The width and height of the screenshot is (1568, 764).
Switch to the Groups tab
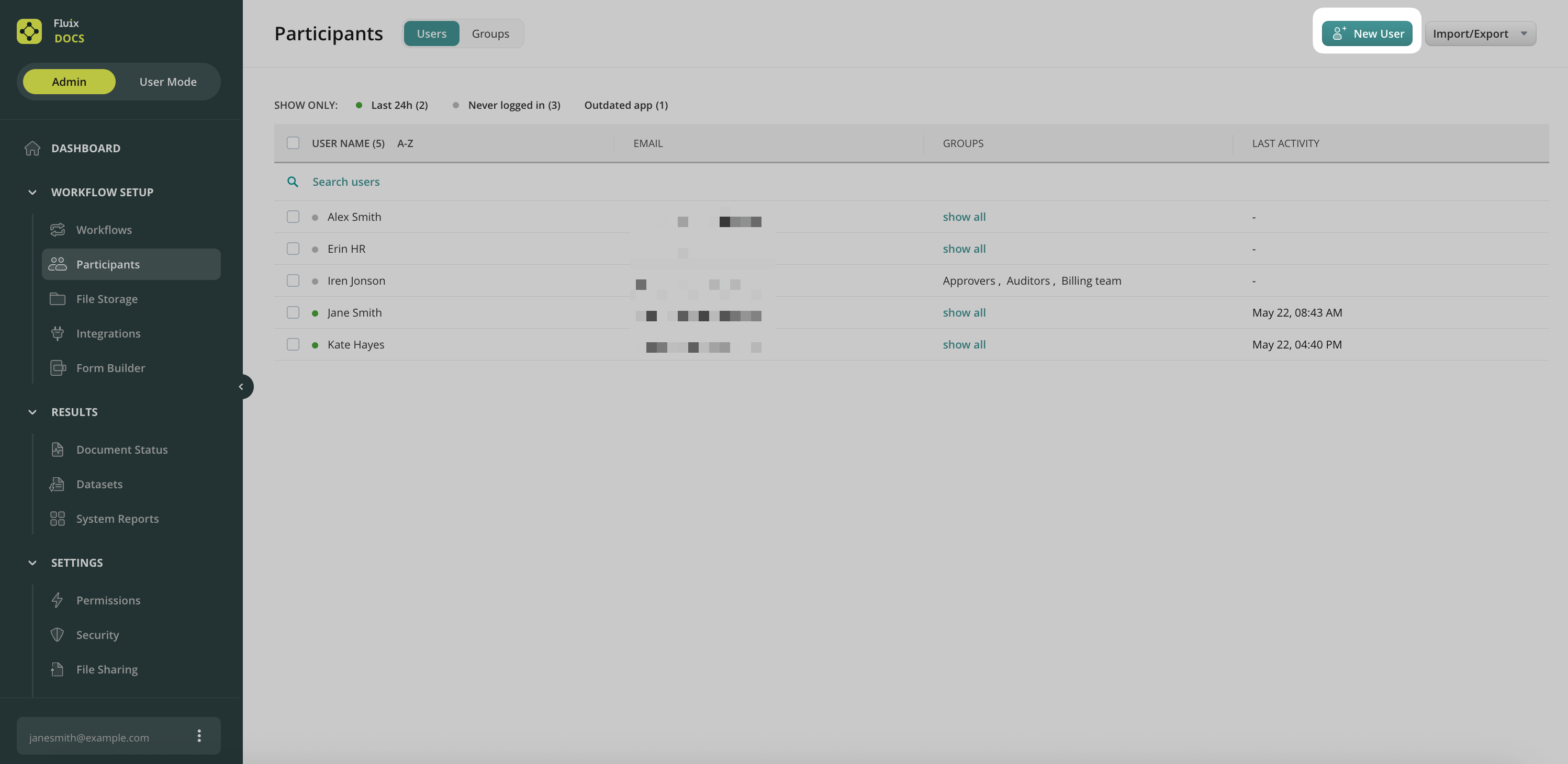pyautogui.click(x=490, y=33)
